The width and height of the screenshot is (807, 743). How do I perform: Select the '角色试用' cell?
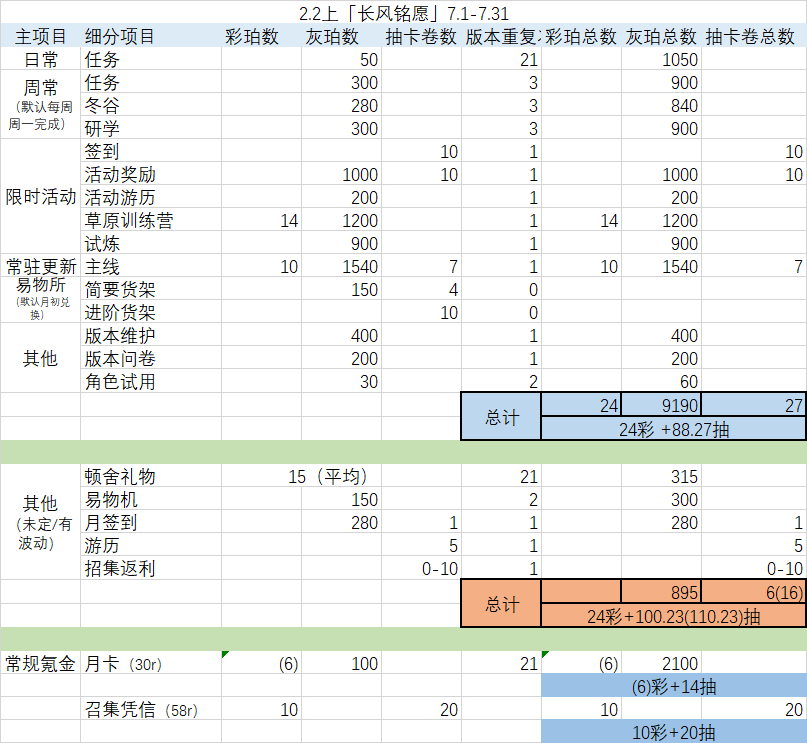pos(151,381)
